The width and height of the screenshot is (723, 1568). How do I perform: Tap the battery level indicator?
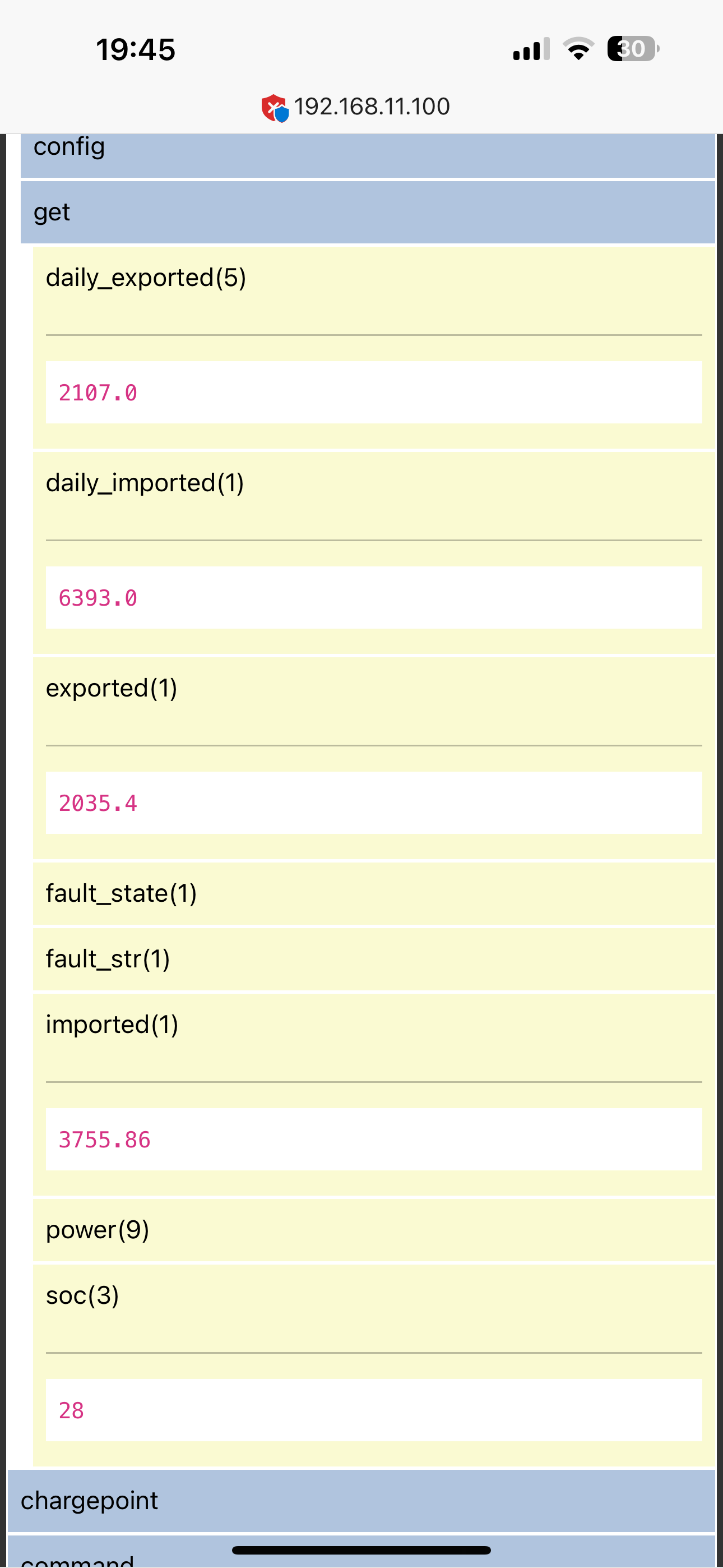coord(632,49)
